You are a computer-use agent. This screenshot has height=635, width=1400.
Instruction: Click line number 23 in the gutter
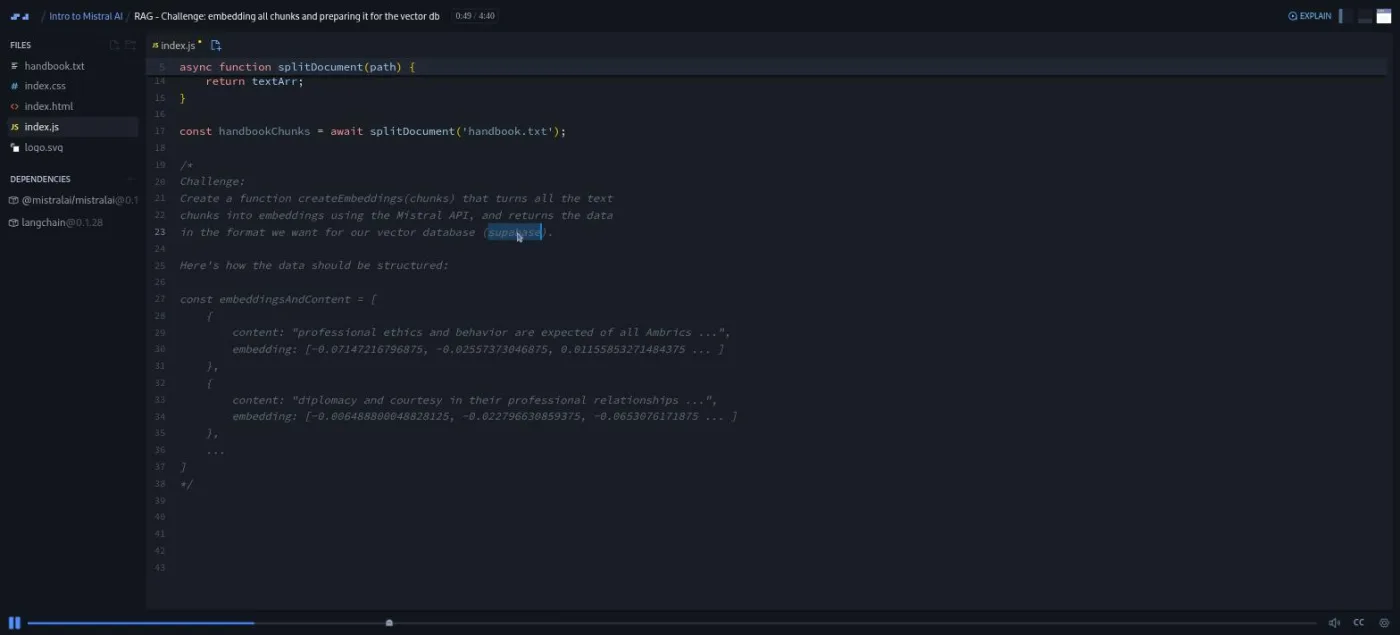click(160, 232)
